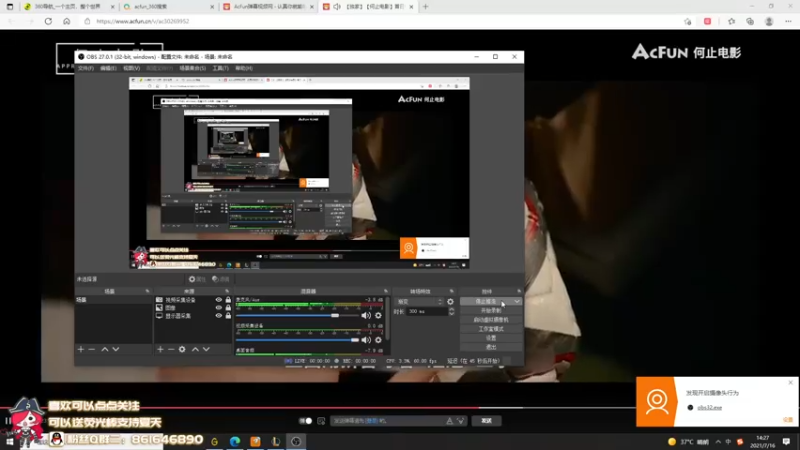Open the 工具(T) menu in OBS
Image resolution: width=800 pixels, height=450 pixels.
tap(220, 68)
